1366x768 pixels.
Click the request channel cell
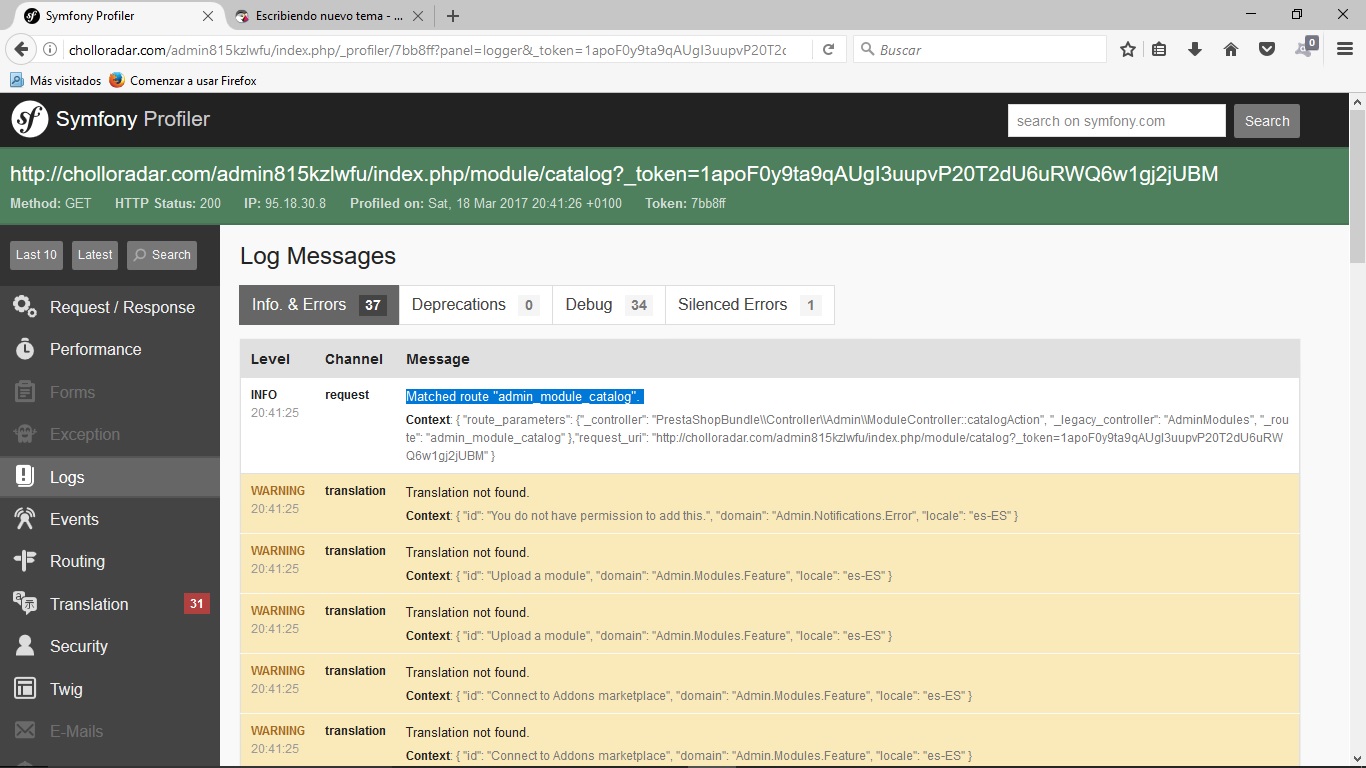(x=347, y=395)
